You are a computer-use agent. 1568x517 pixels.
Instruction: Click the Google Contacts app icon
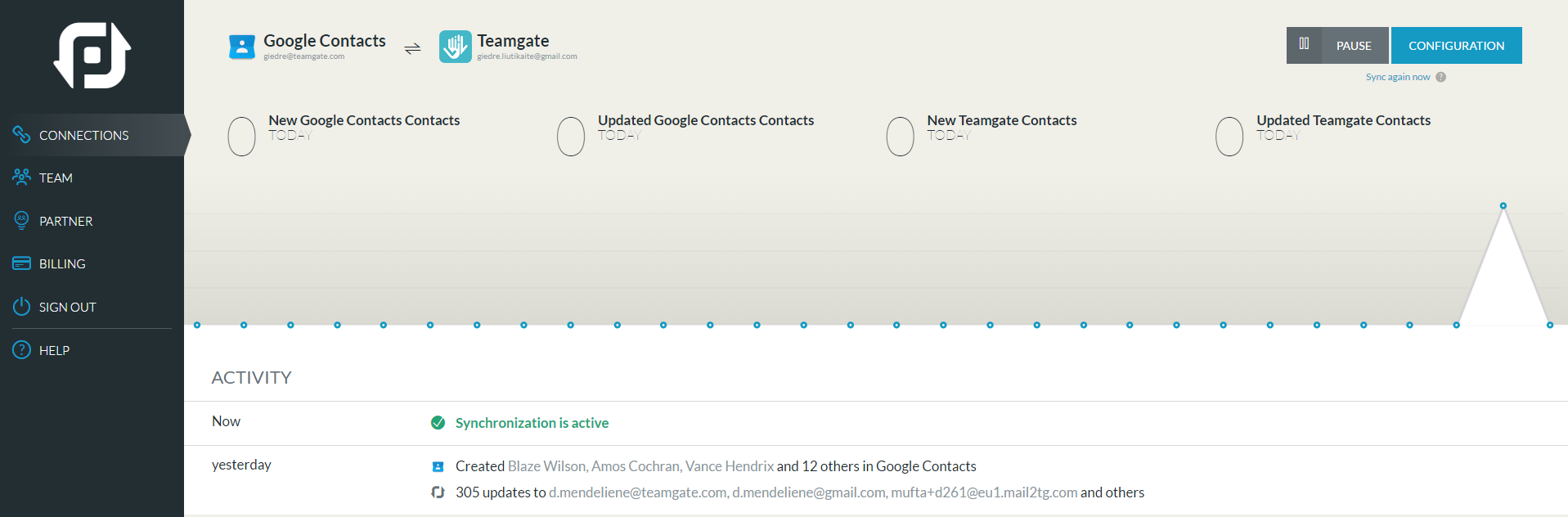[x=242, y=47]
